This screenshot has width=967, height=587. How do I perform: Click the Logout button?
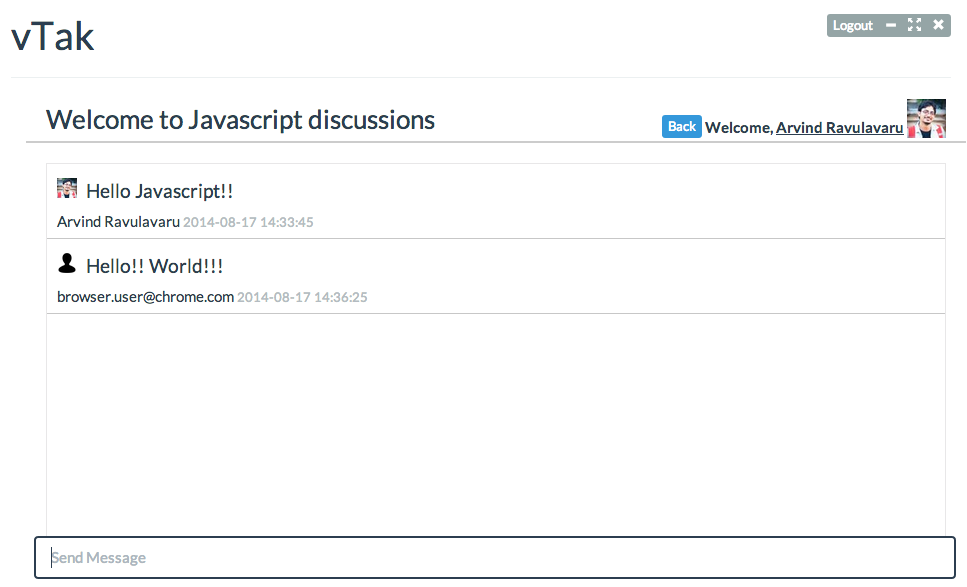tap(853, 25)
